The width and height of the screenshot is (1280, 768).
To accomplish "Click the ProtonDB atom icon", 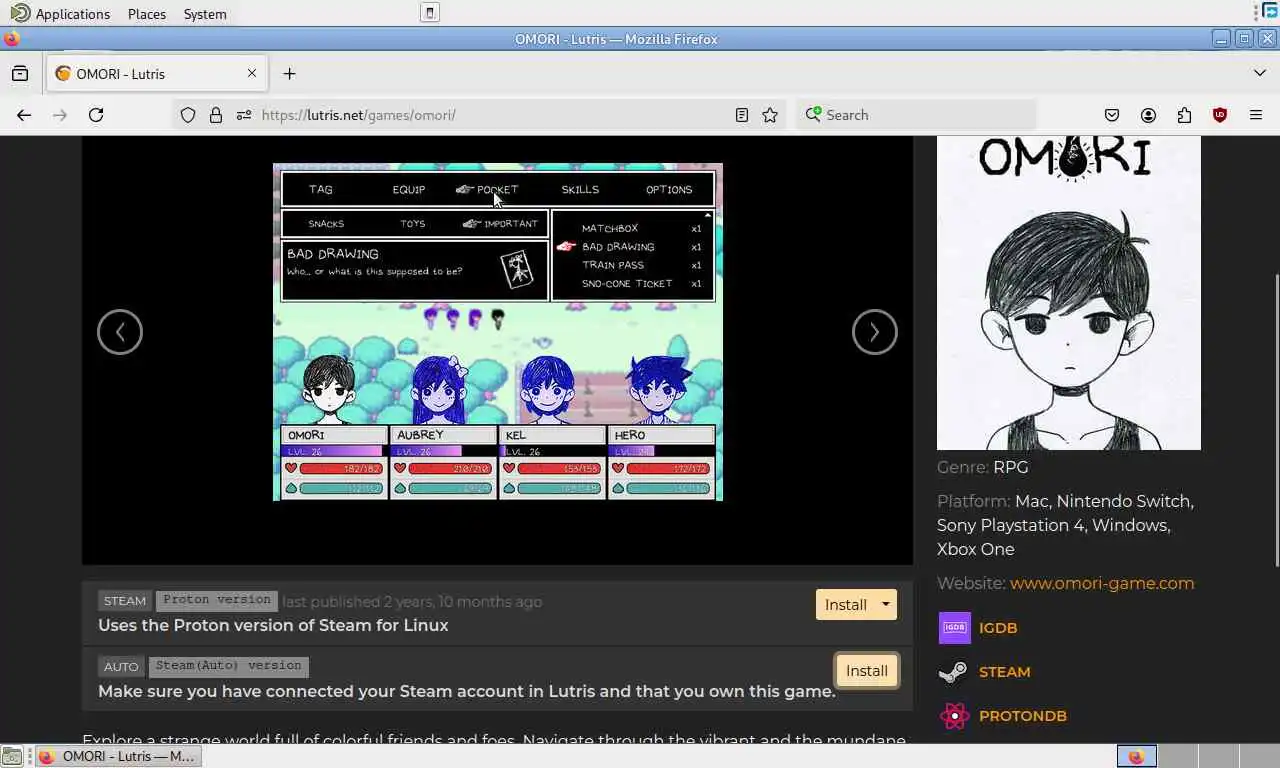I will click(x=955, y=716).
